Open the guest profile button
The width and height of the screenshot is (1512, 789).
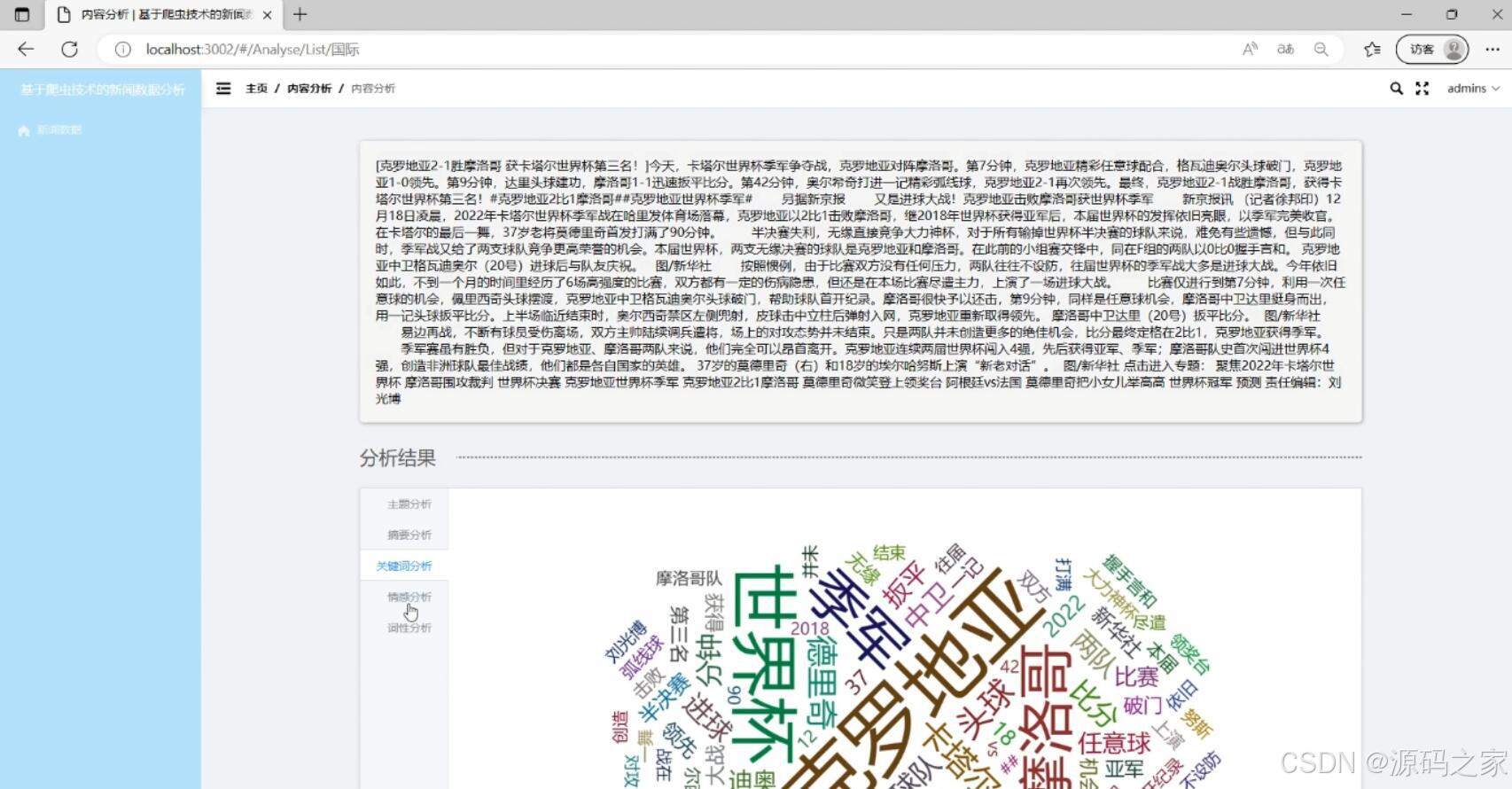1432,50
